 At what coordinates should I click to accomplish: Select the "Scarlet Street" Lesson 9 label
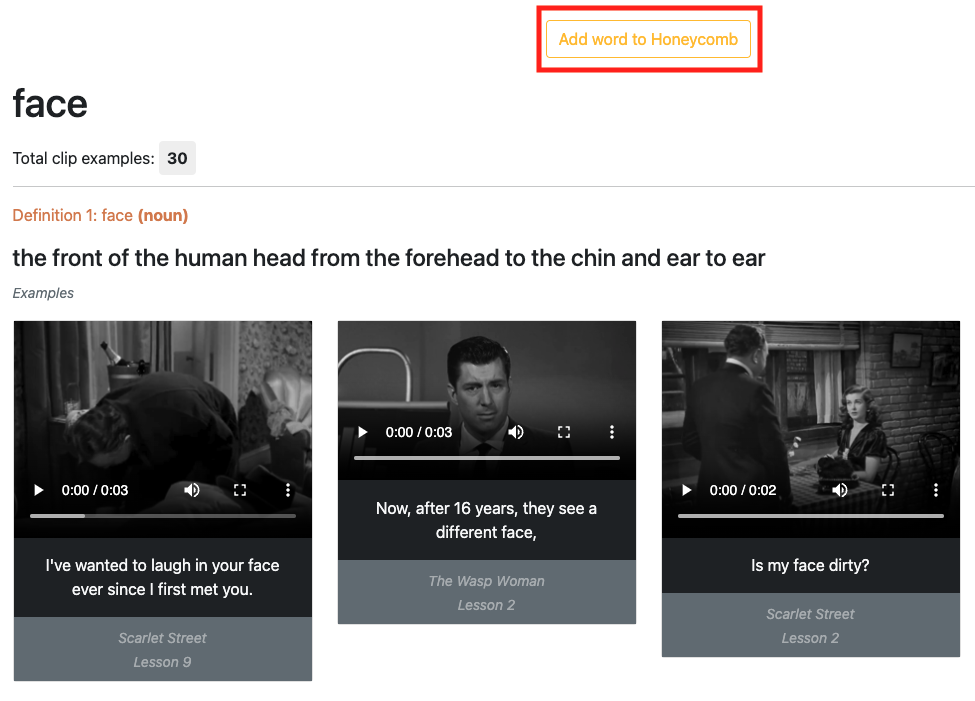tap(162, 649)
